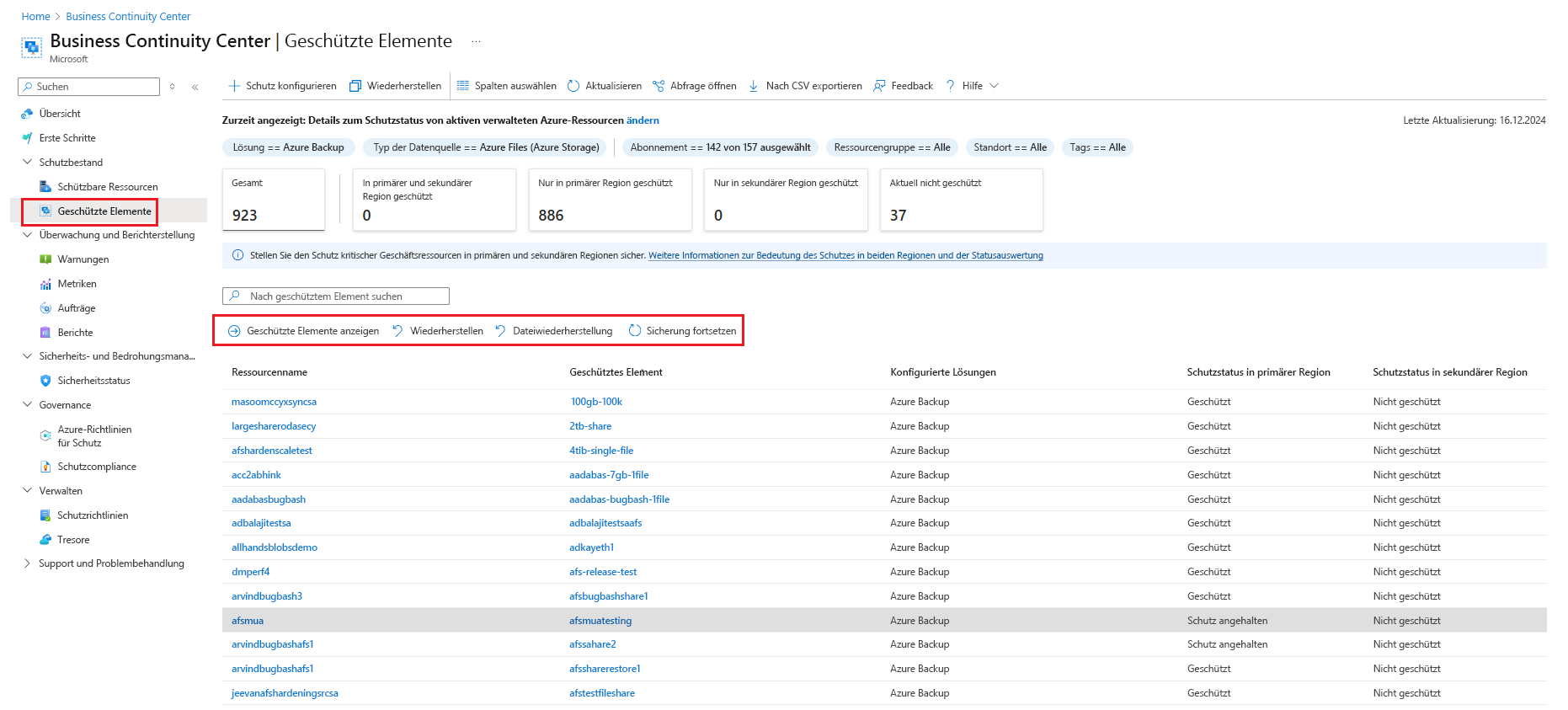Click the Aktualisieren refresh icon
Screen dimensions: 1568x710
click(573, 86)
